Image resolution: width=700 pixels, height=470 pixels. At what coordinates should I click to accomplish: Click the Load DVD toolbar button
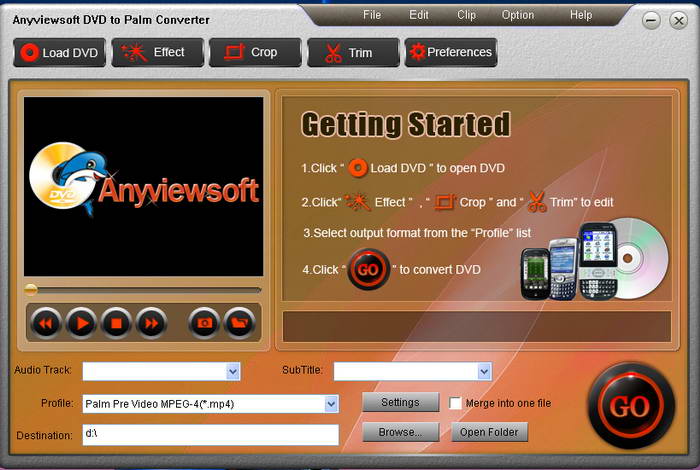click(59, 53)
